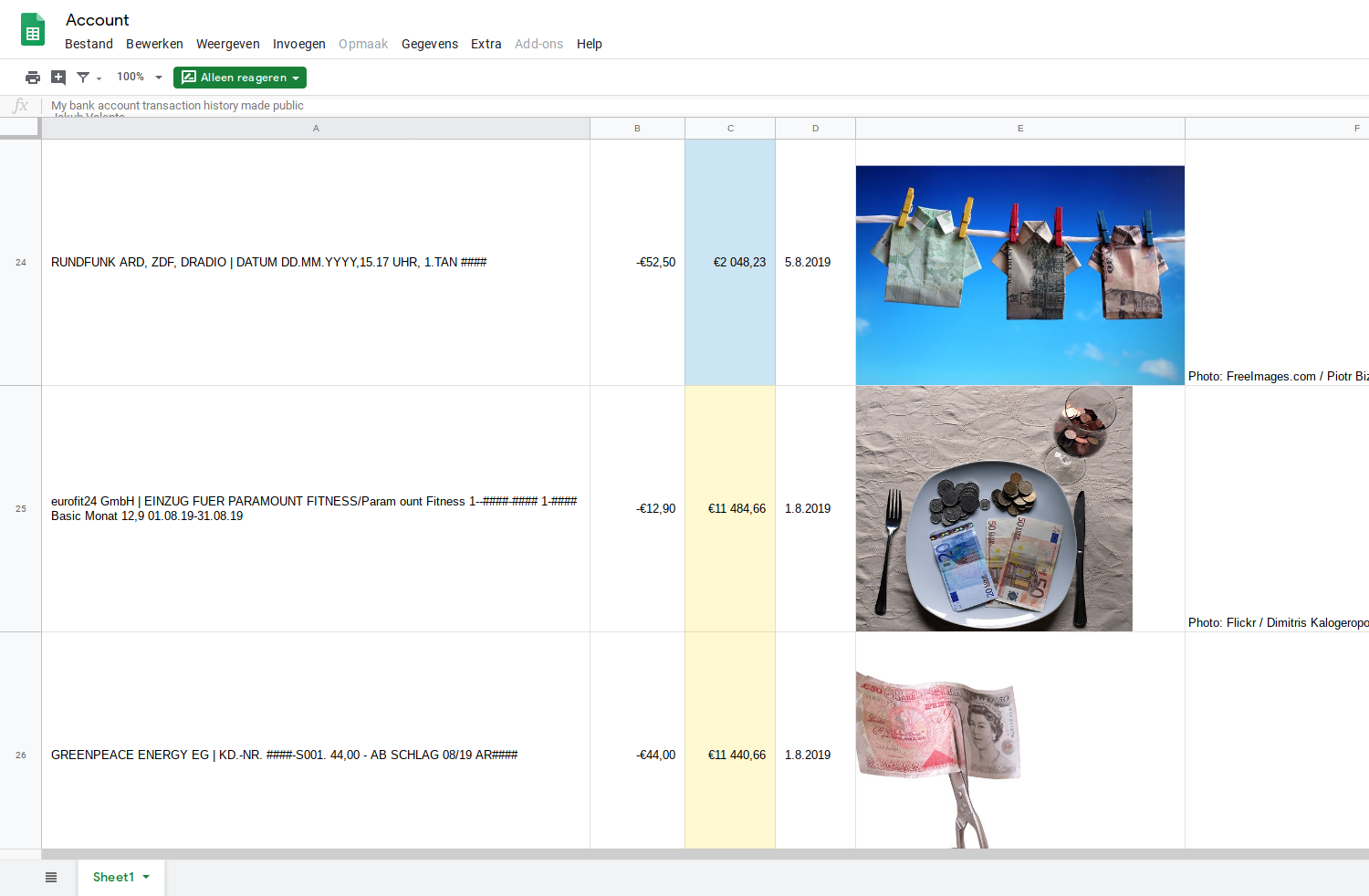Select the eurofit24 GmbH transaction cell
This screenshot has height=896, width=1369.
316,509
